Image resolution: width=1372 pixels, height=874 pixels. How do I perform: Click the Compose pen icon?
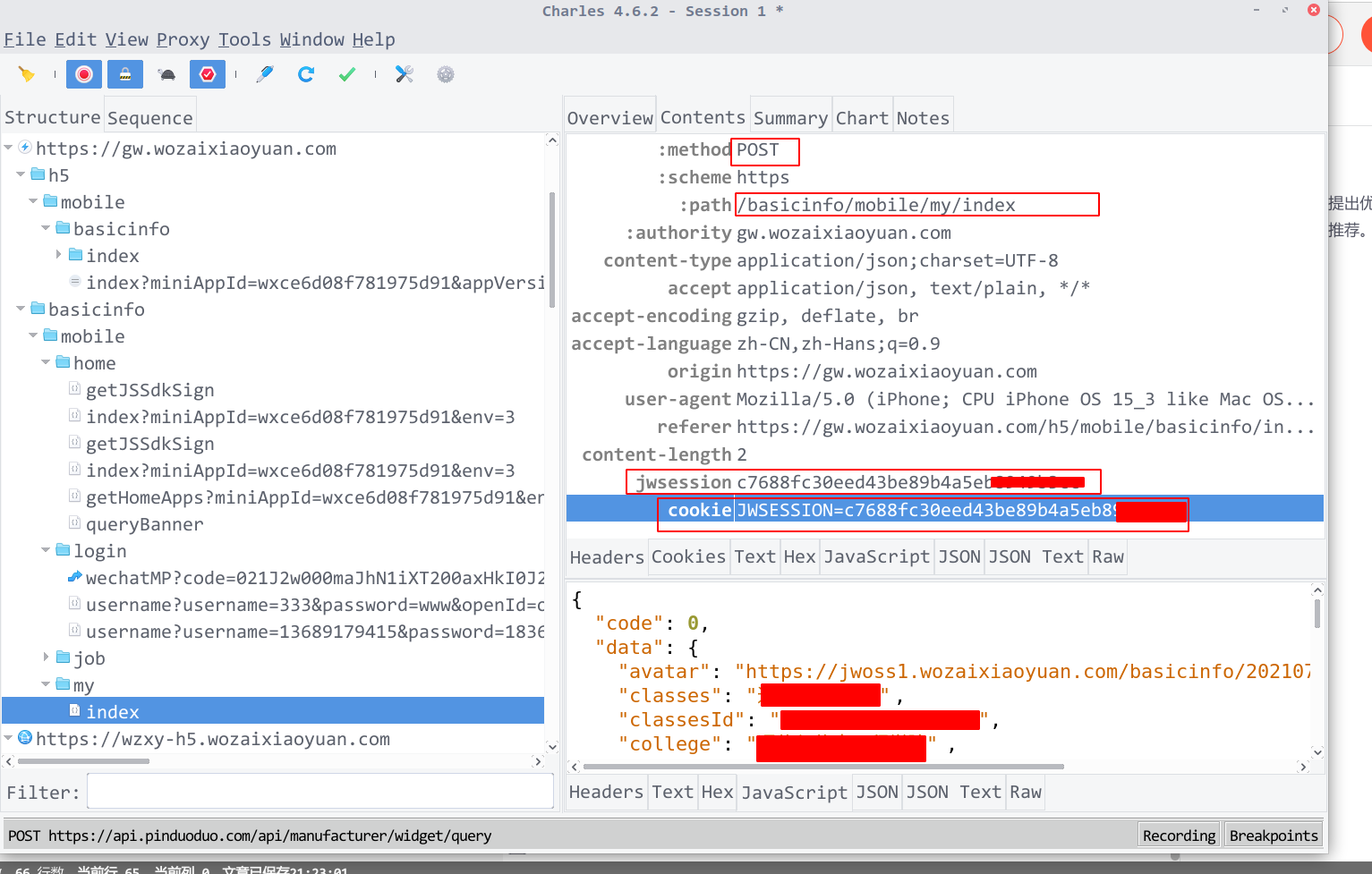(265, 74)
